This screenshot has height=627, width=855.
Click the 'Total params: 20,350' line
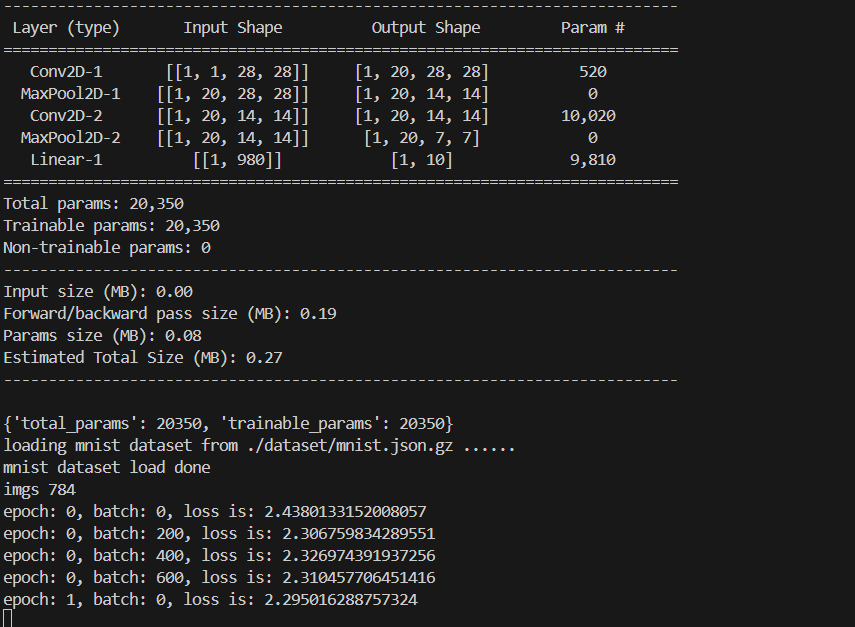pos(94,204)
